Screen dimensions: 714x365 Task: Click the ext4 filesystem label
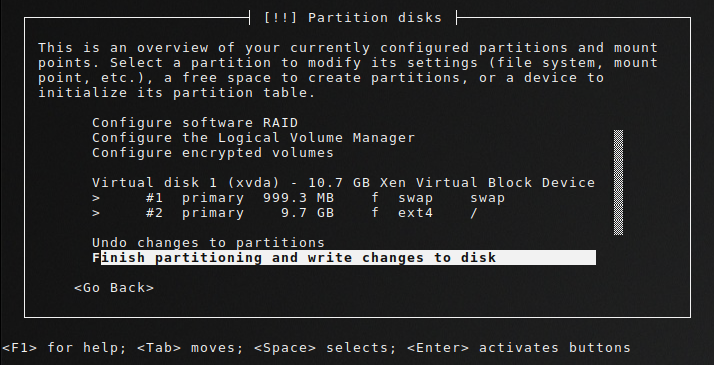pos(415,213)
